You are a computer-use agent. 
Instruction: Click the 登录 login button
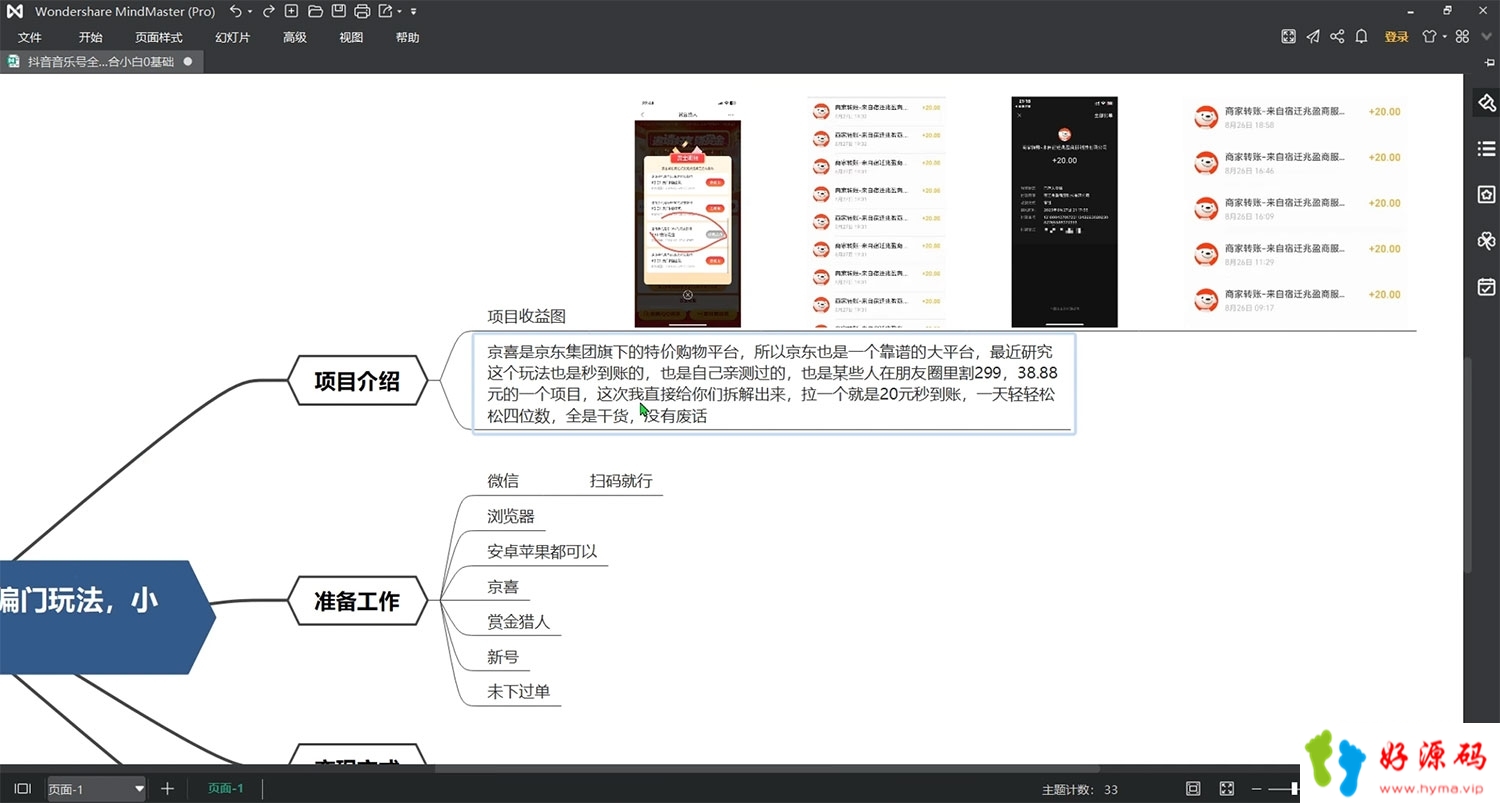[x=1396, y=37]
